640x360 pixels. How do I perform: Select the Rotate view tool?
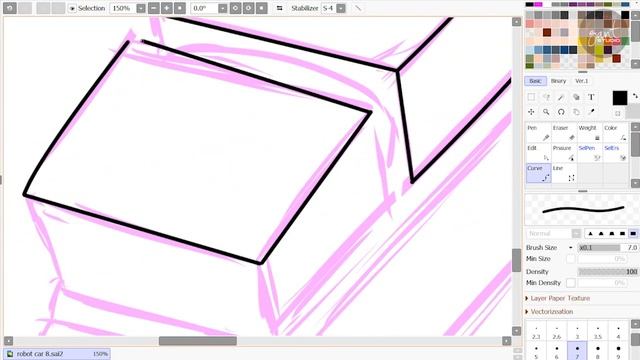click(561, 112)
